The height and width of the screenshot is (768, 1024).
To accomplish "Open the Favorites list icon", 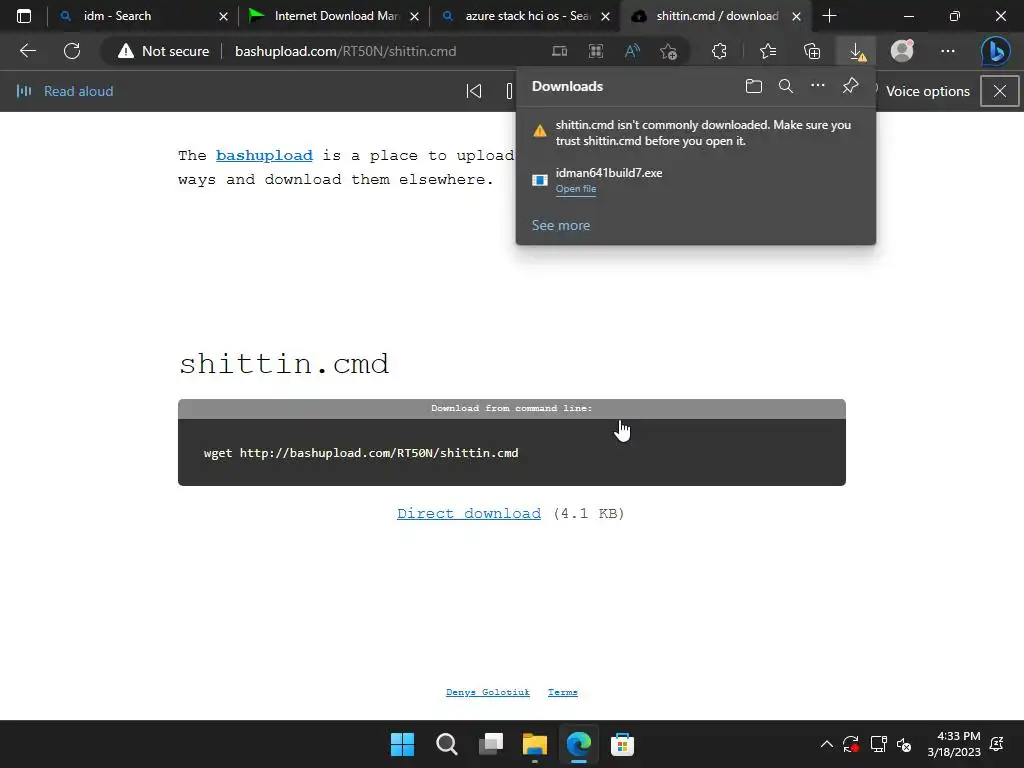I will click(768, 51).
